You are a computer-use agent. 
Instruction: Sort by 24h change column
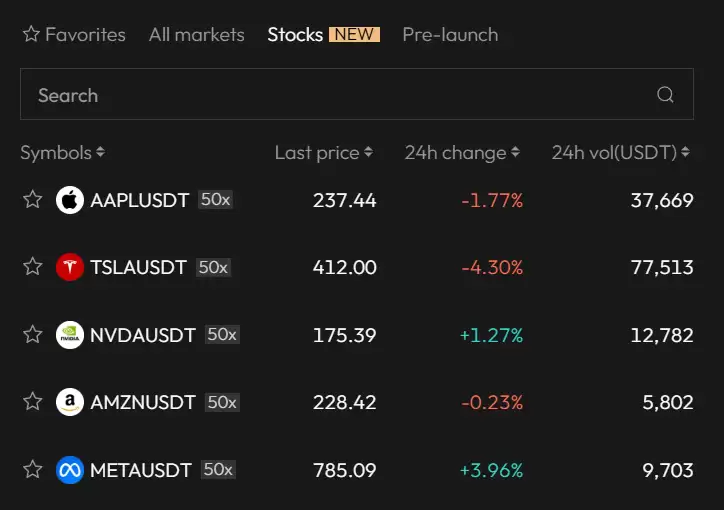pyautogui.click(x=462, y=153)
